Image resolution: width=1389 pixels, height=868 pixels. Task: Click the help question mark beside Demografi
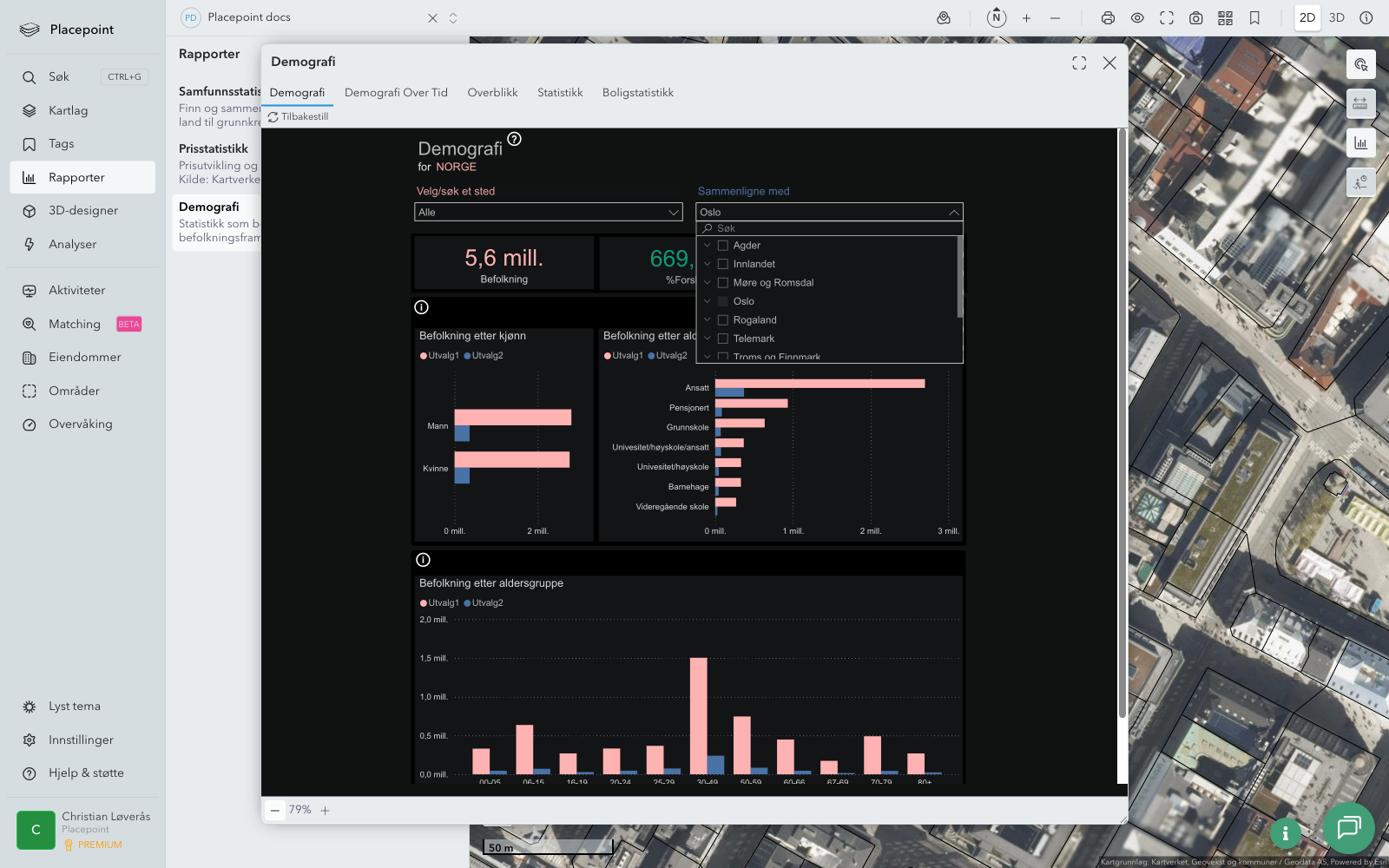(x=514, y=139)
